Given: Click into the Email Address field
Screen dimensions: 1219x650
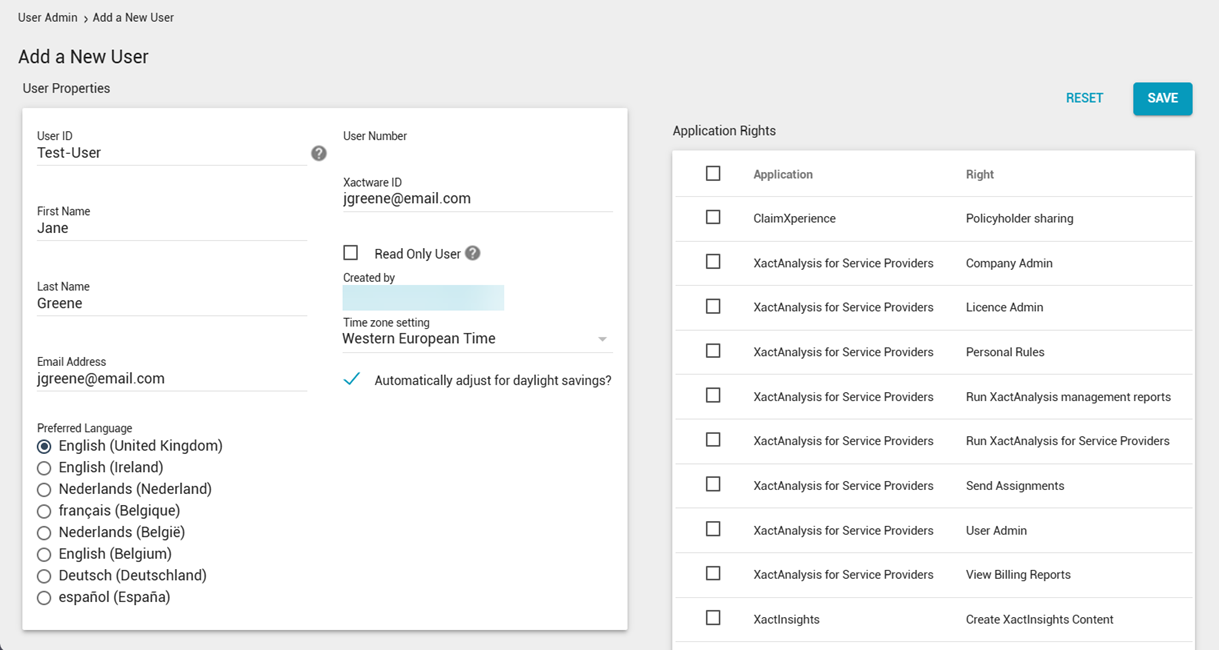Looking at the screenshot, I should [x=171, y=379].
